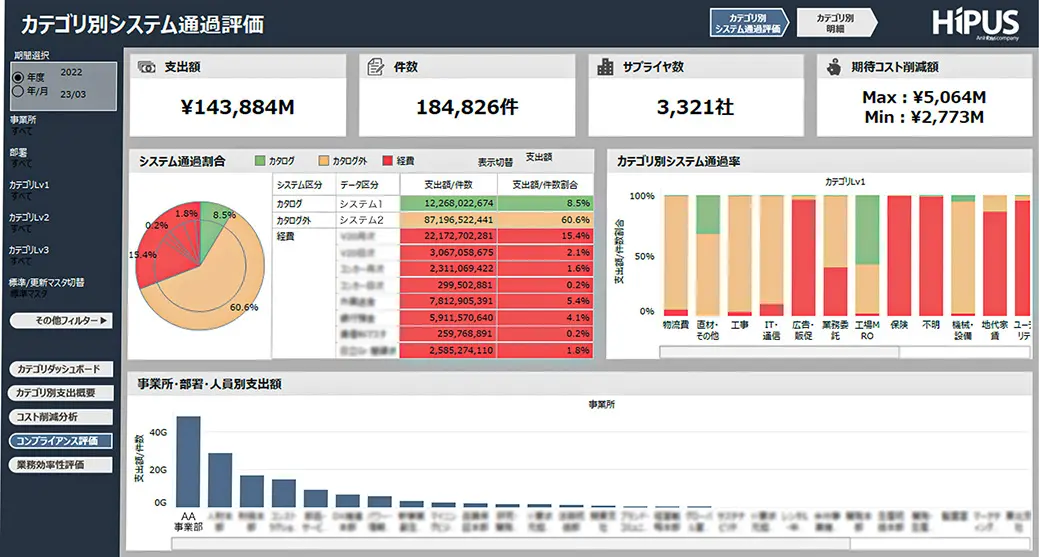Click the green カタログ legend swatch
The image size is (1039, 557).
click(260, 160)
